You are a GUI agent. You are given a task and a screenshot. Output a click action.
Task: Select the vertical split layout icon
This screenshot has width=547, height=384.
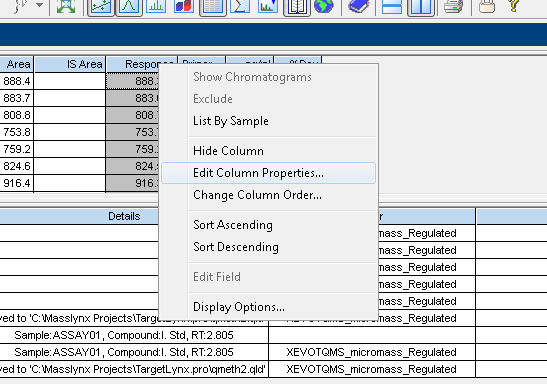point(421,6)
